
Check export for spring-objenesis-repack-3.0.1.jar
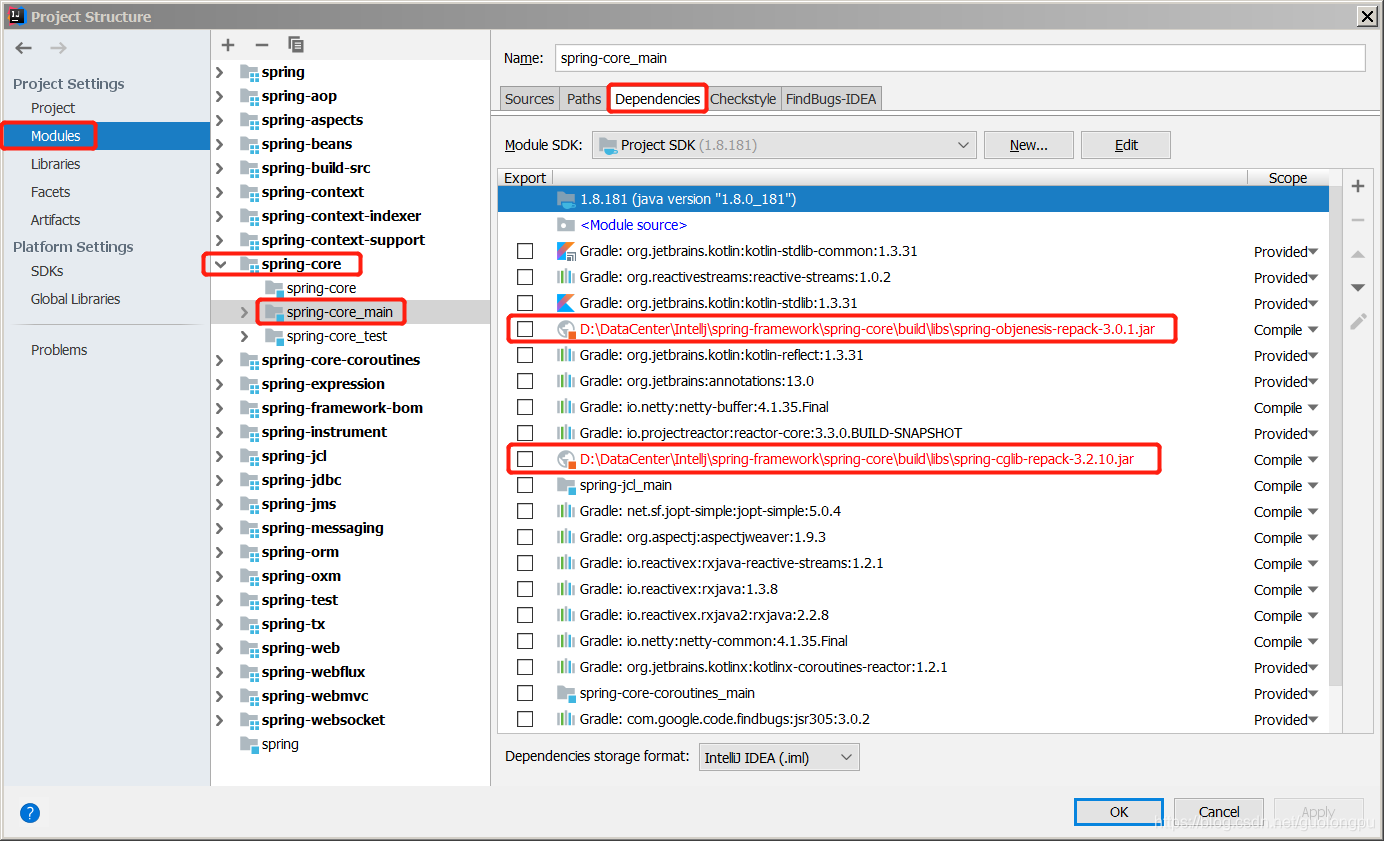tap(525, 329)
